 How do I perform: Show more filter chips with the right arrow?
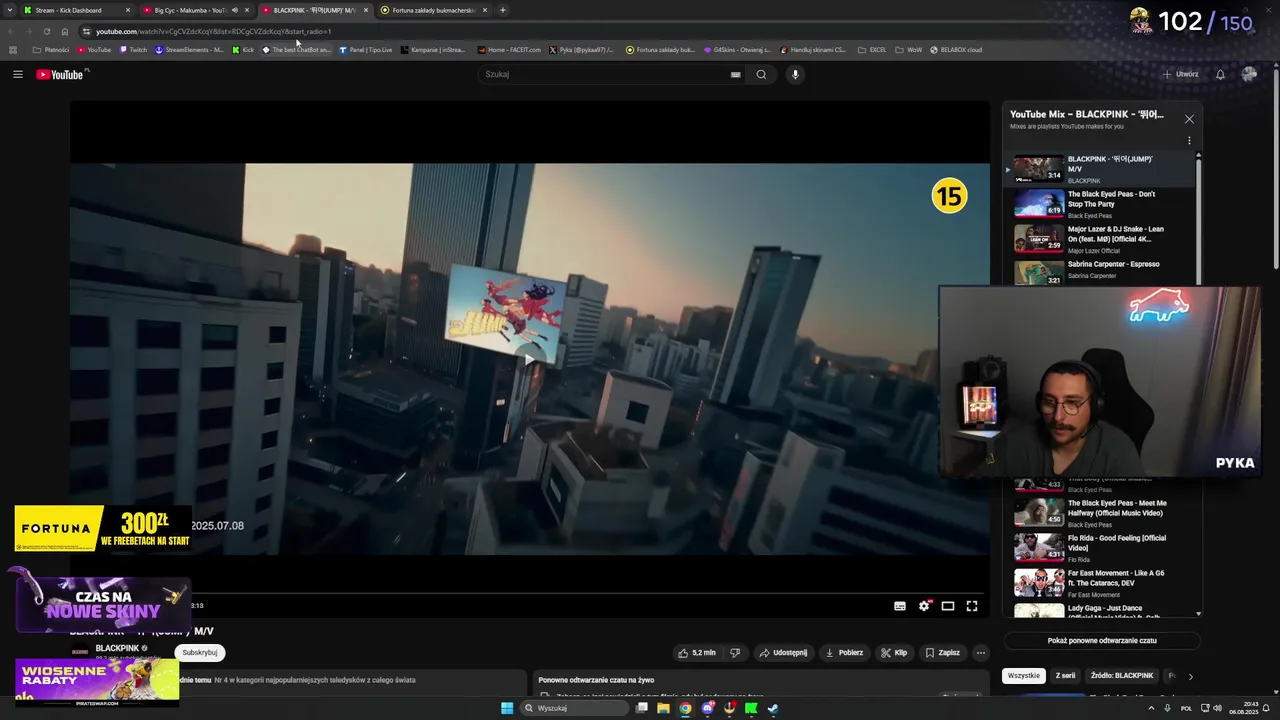click(1190, 676)
